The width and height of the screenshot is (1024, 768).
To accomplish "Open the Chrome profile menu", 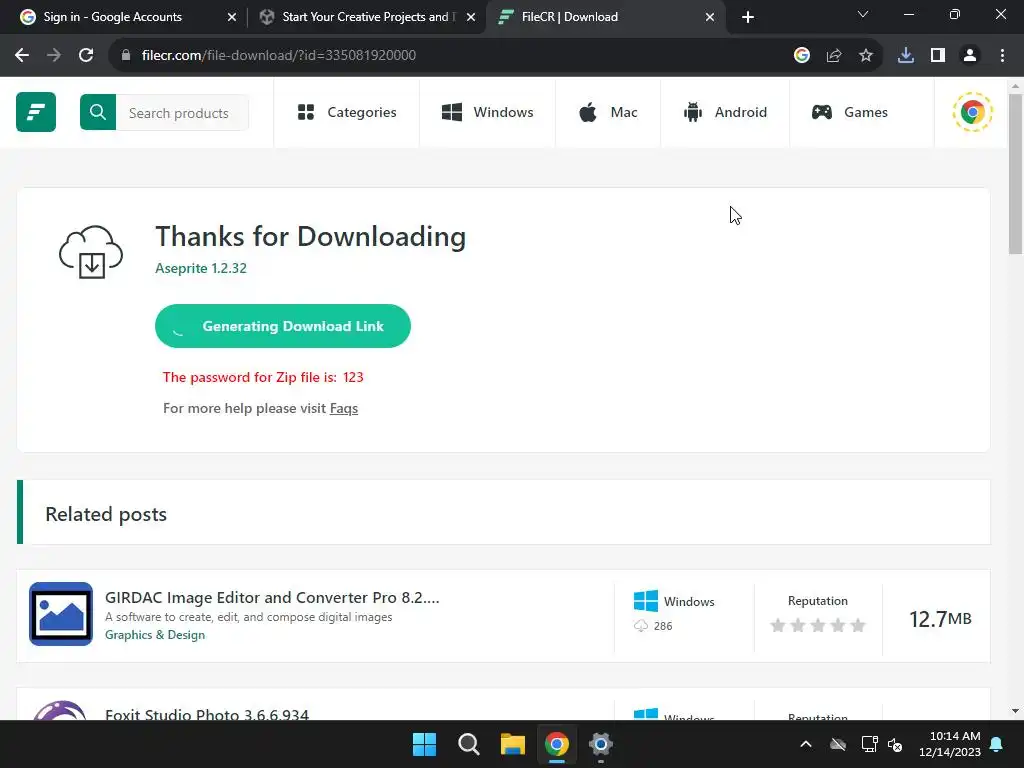I will (970, 55).
